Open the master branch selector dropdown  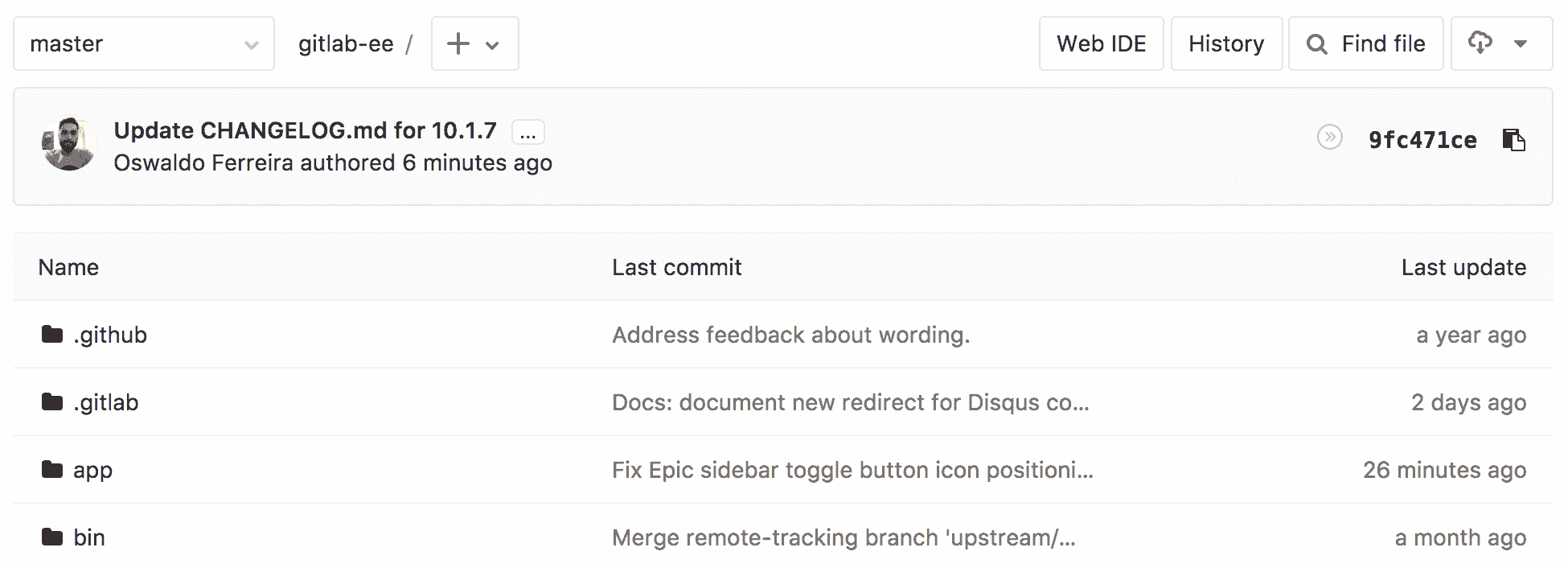coord(143,43)
